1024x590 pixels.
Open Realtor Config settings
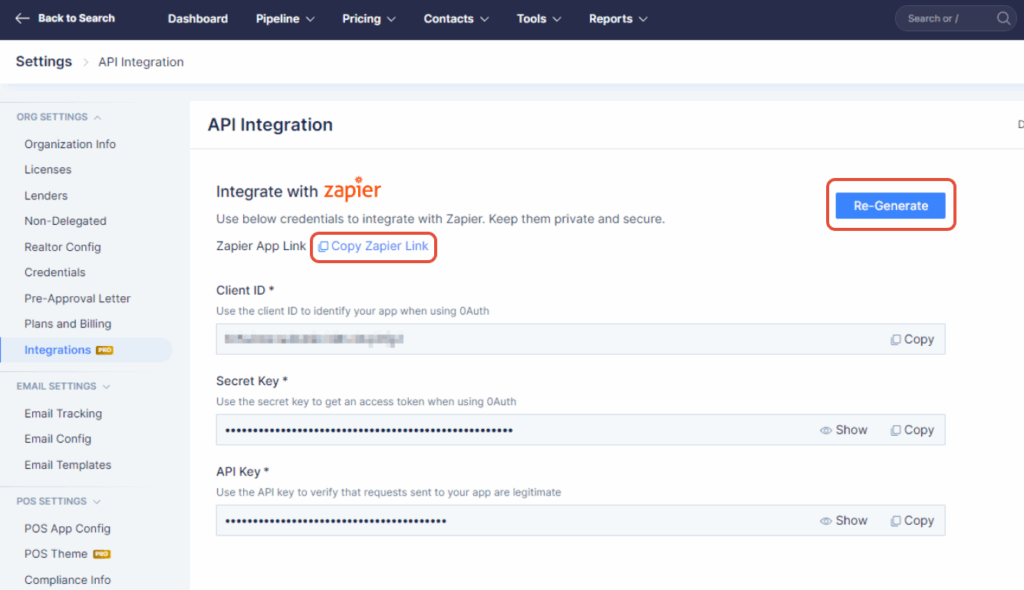coord(63,247)
